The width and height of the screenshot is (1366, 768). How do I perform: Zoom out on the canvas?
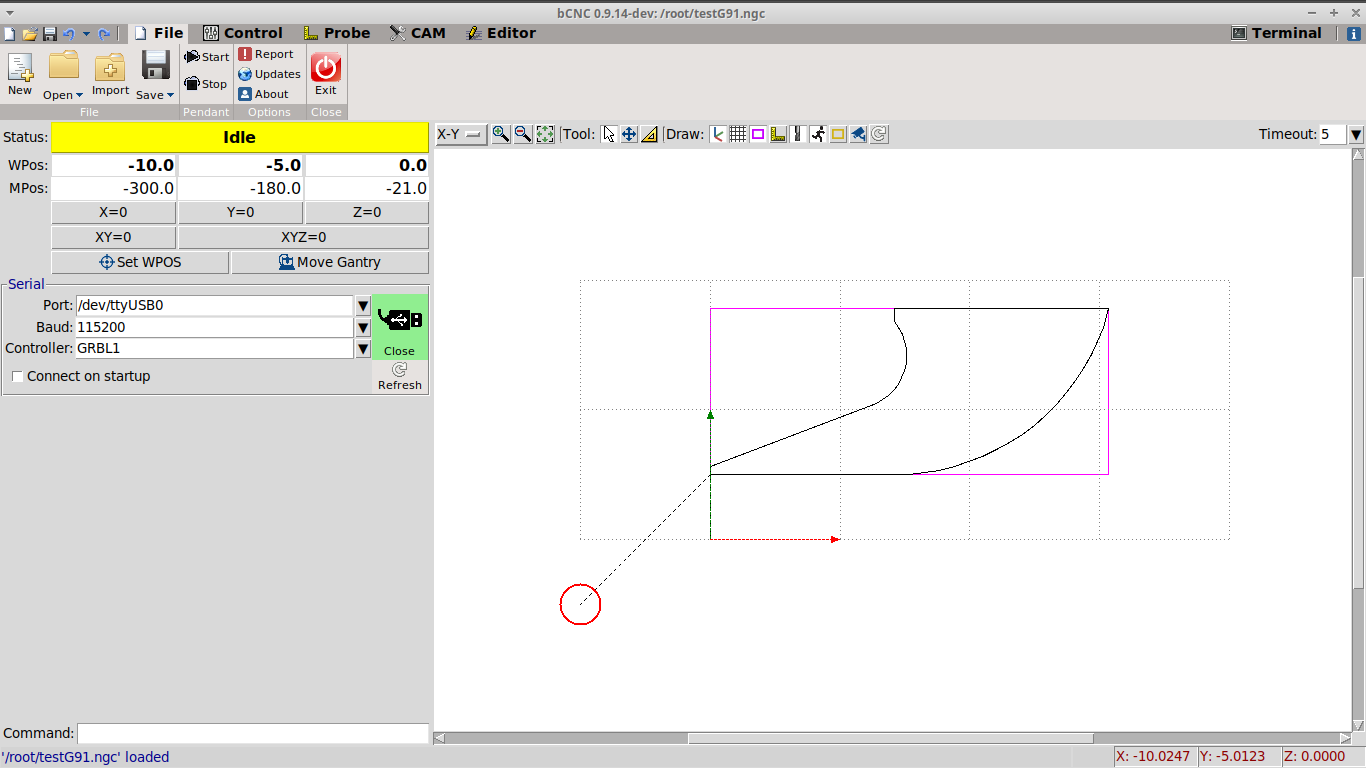click(x=523, y=134)
